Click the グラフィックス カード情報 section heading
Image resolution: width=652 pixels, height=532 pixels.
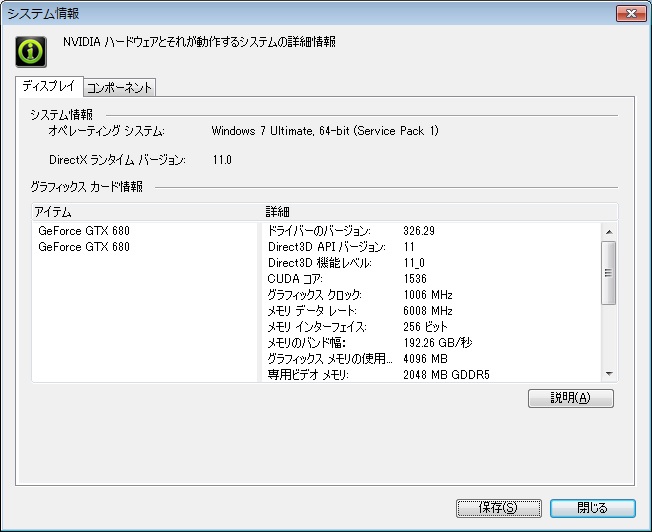pos(86,187)
